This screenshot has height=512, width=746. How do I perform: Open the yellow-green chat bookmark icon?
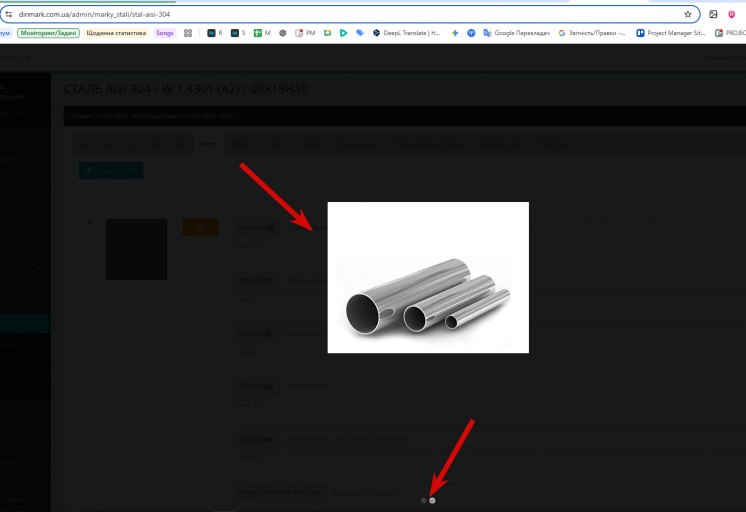tap(327, 33)
